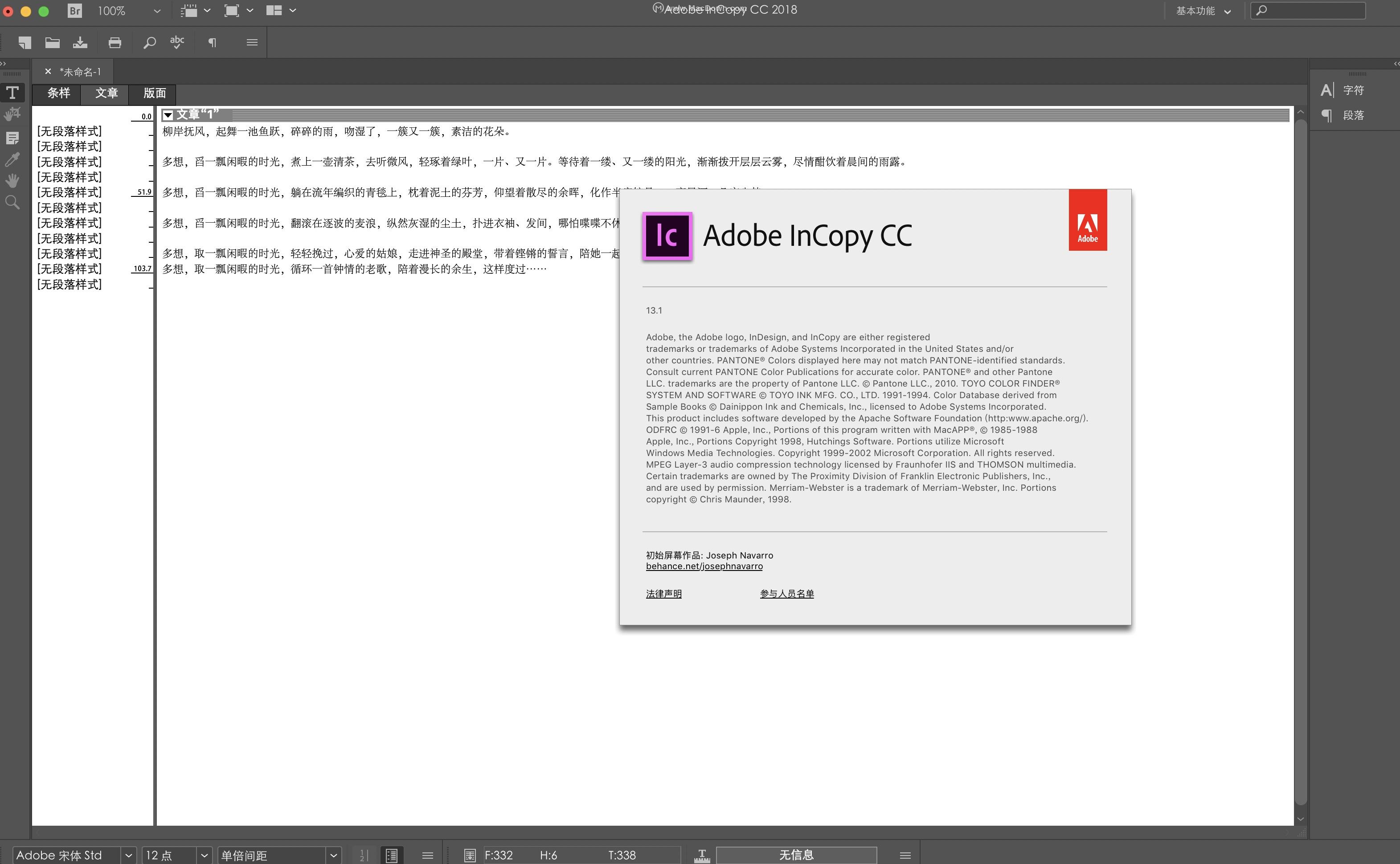The height and width of the screenshot is (864, 1400).
Task: Select the Eyedropper tool
Action: point(12,159)
